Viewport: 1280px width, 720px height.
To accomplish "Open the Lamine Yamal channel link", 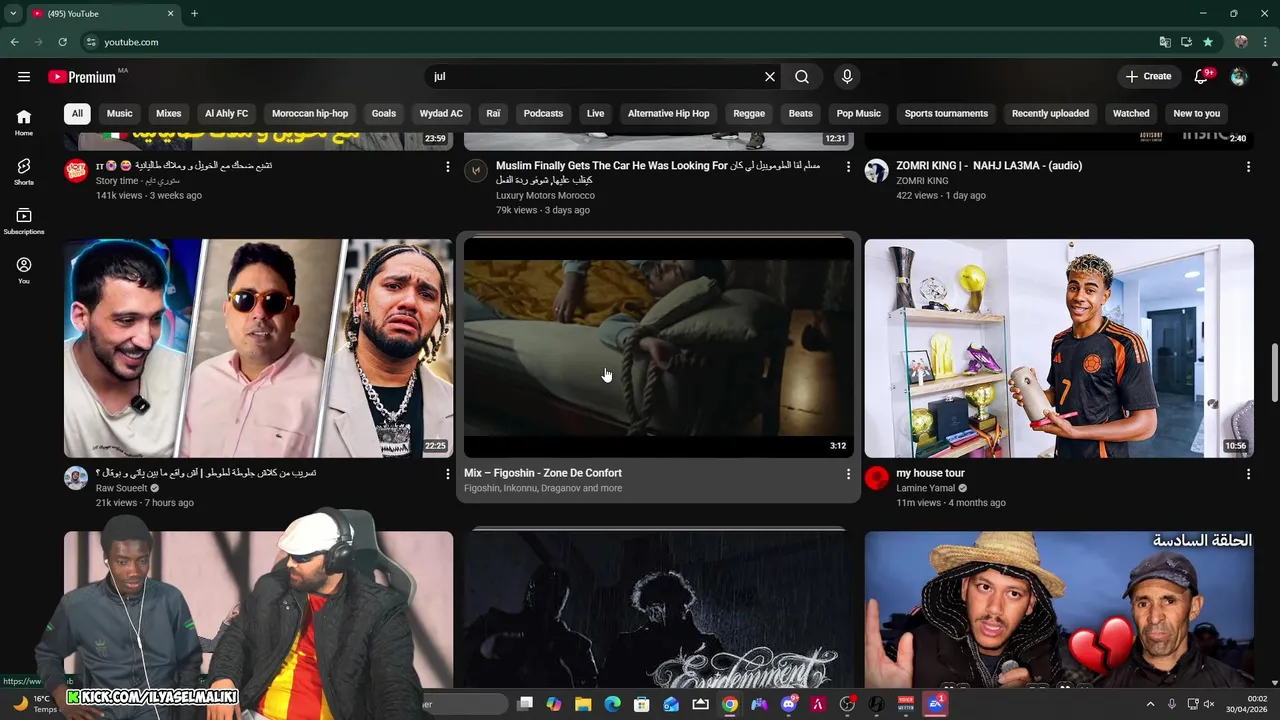I will coord(925,488).
